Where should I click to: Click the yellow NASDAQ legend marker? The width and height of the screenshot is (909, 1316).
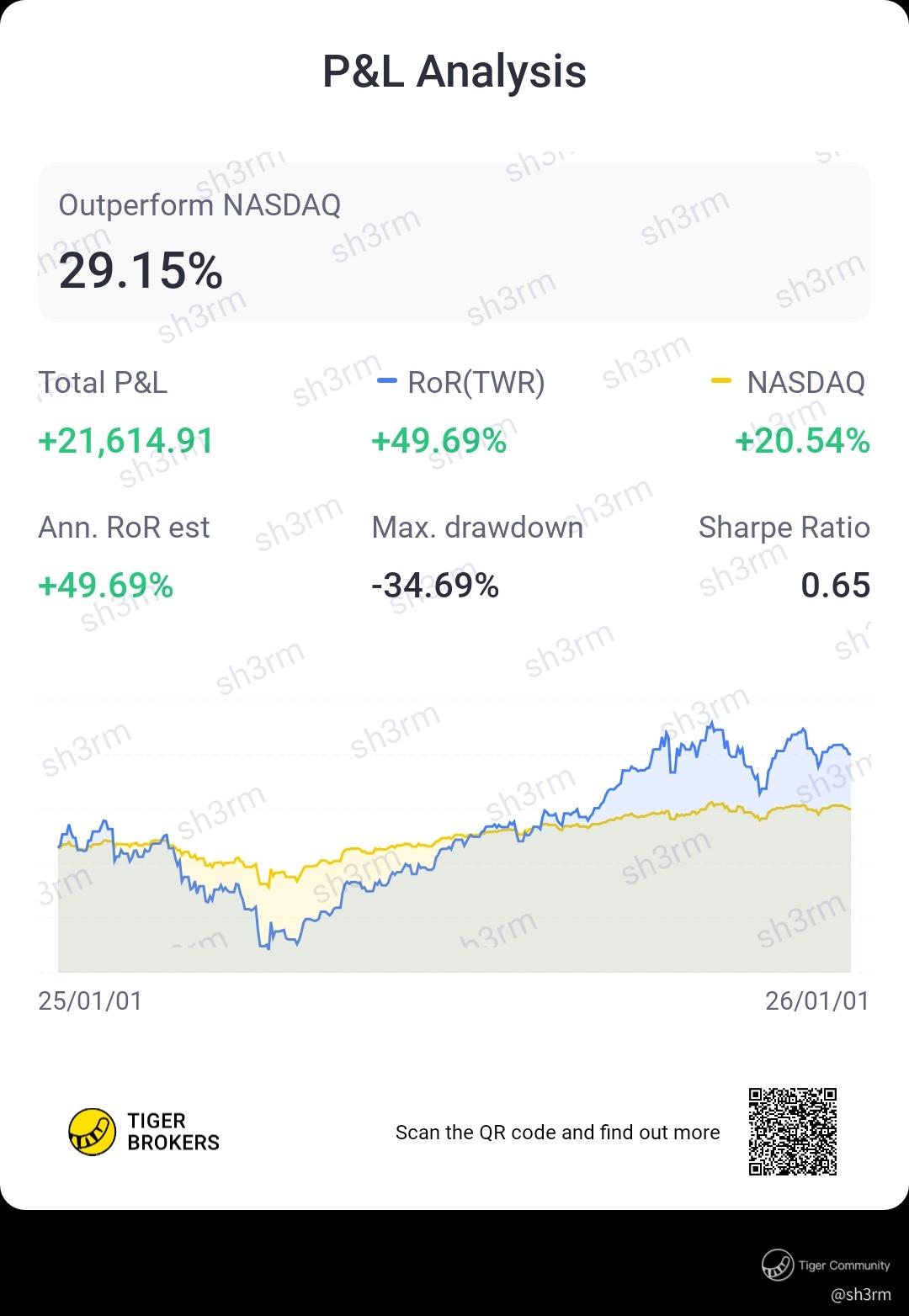(x=720, y=382)
